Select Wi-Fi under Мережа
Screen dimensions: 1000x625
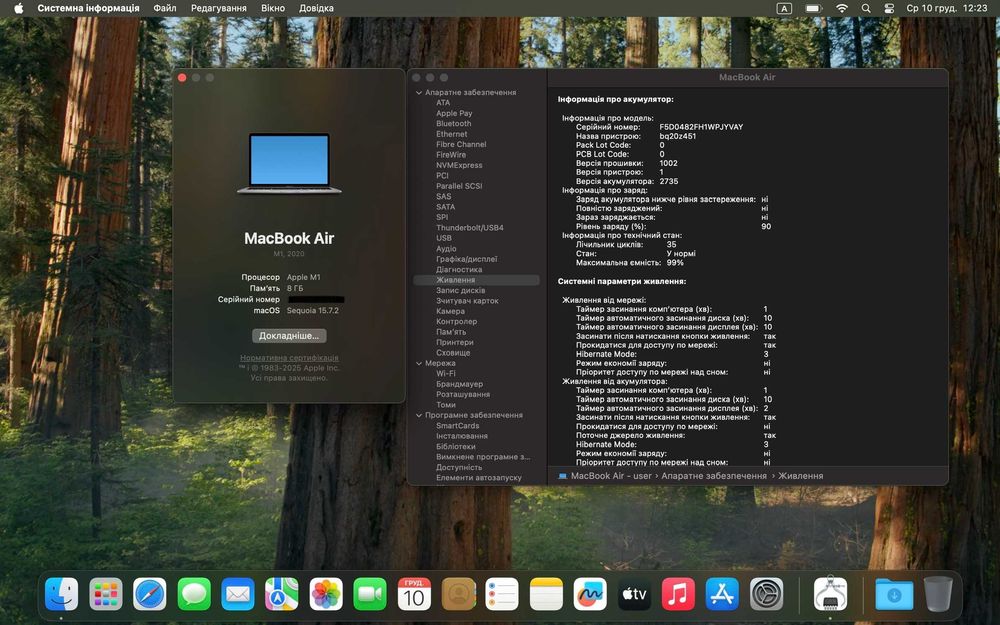[x=445, y=374]
